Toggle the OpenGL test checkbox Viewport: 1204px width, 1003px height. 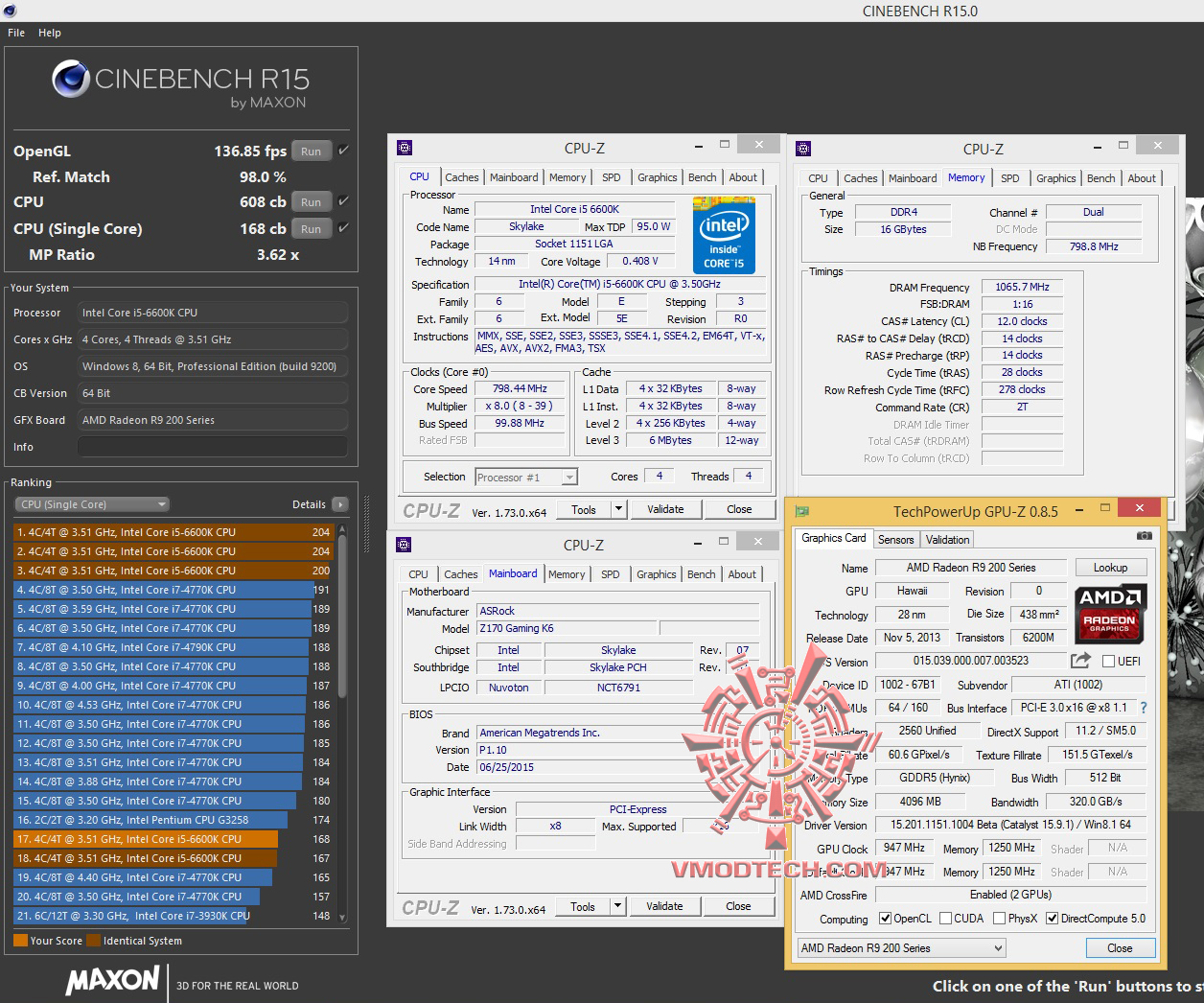[x=343, y=151]
